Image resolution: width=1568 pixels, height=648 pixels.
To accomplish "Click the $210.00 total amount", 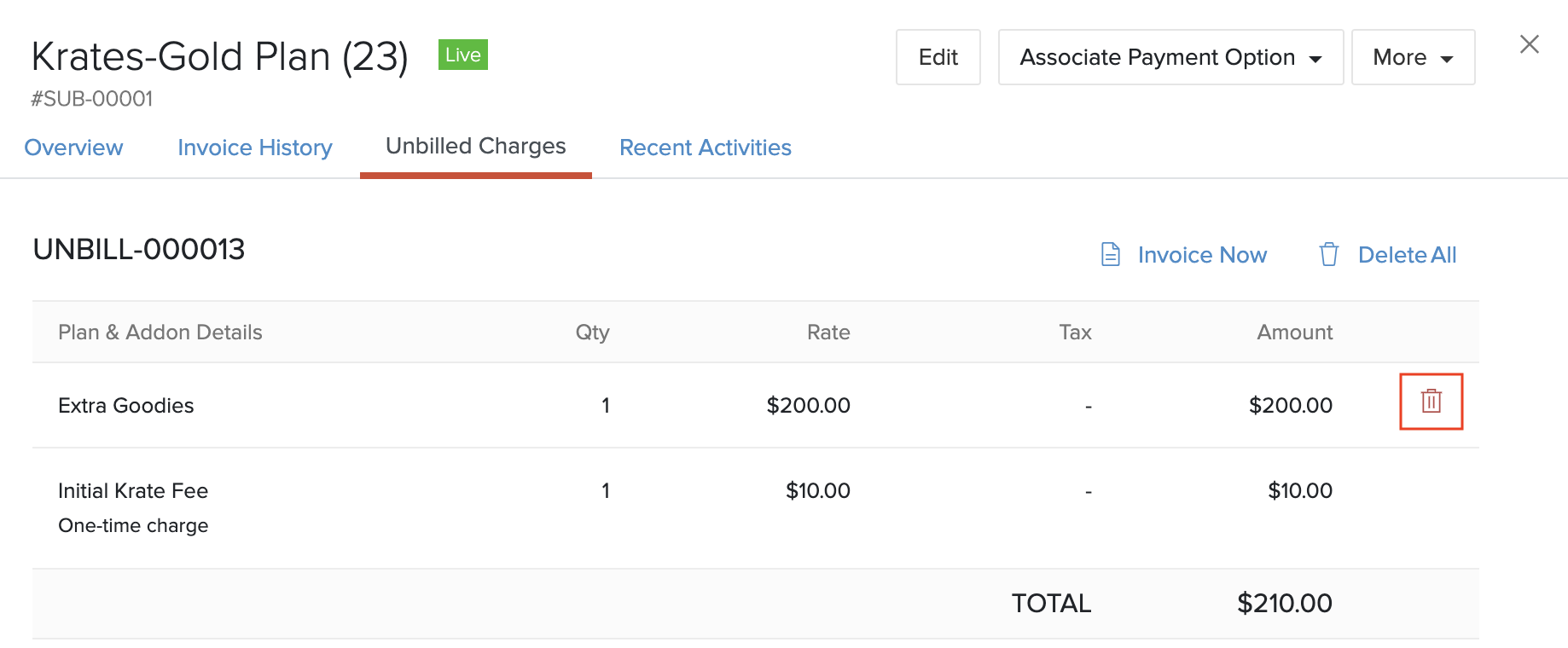I will tap(1284, 604).
